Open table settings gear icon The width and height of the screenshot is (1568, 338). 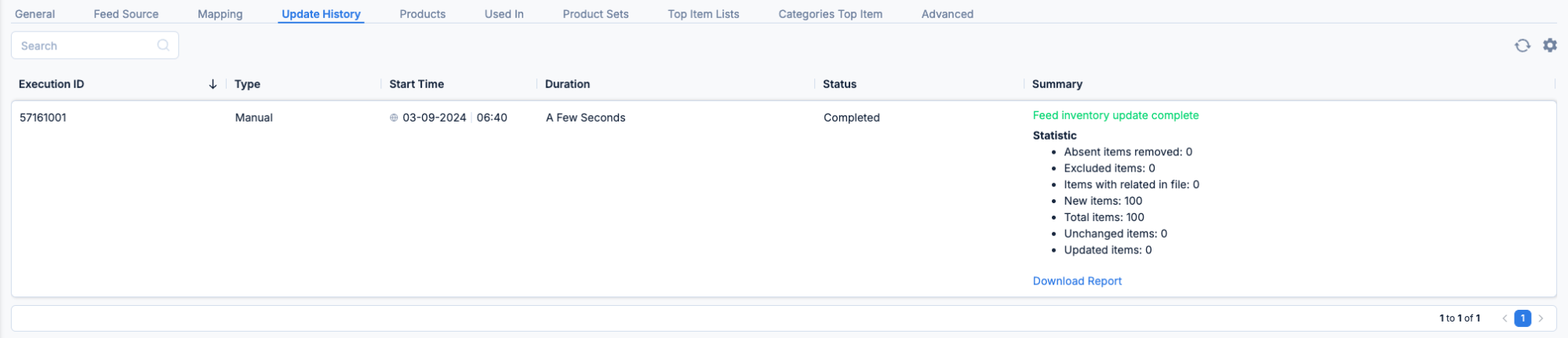[x=1550, y=45]
